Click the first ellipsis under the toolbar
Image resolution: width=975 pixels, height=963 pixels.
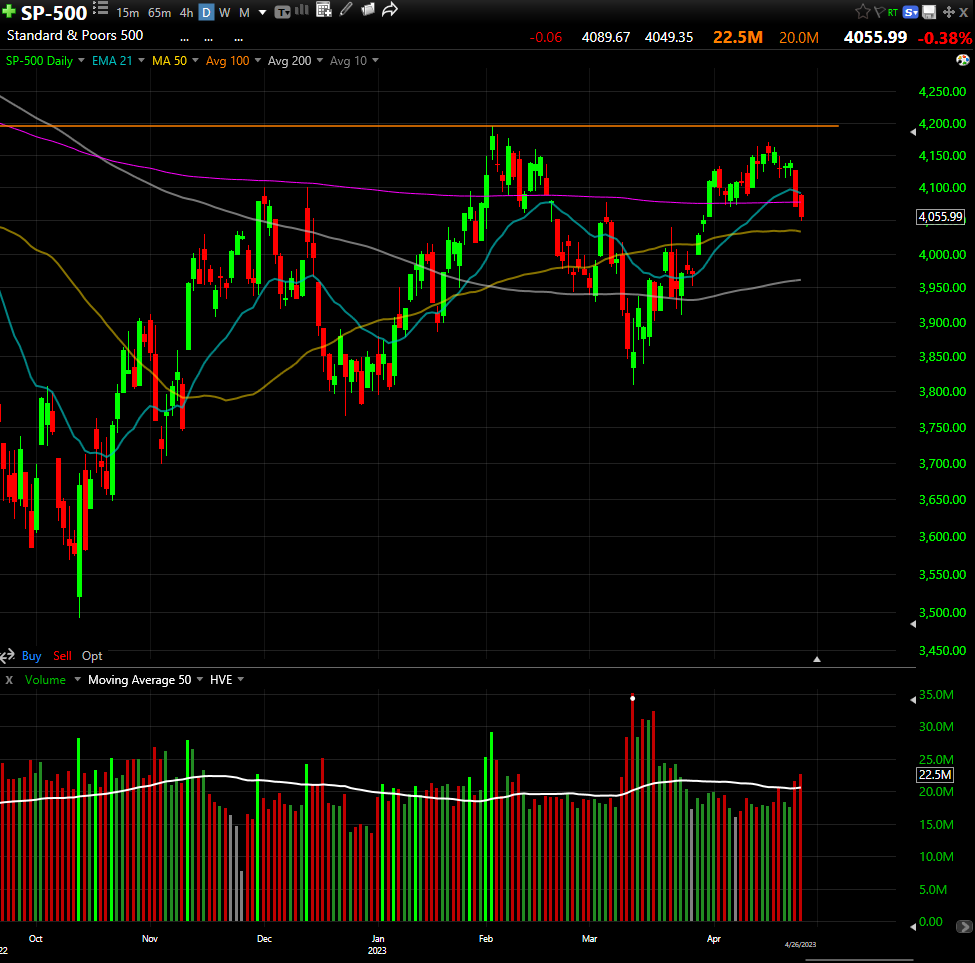pyautogui.click(x=184, y=39)
